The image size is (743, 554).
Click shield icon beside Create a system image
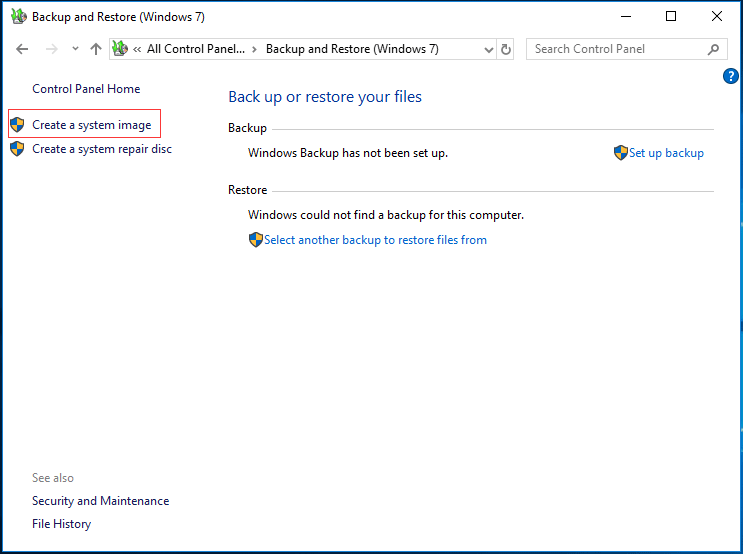(x=17, y=125)
